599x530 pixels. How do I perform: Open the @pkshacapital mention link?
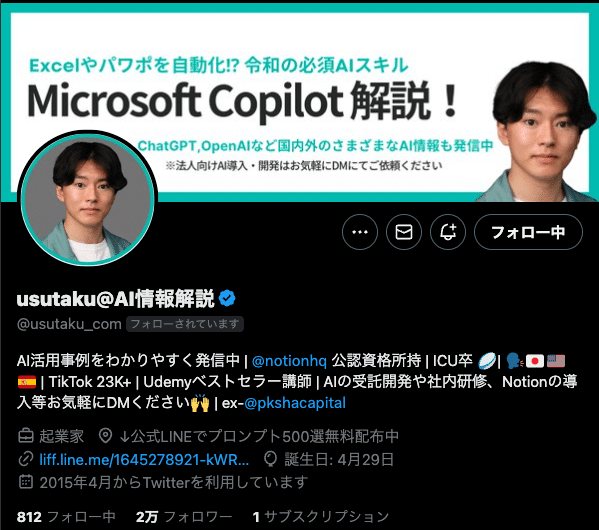click(x=295, y=403)
